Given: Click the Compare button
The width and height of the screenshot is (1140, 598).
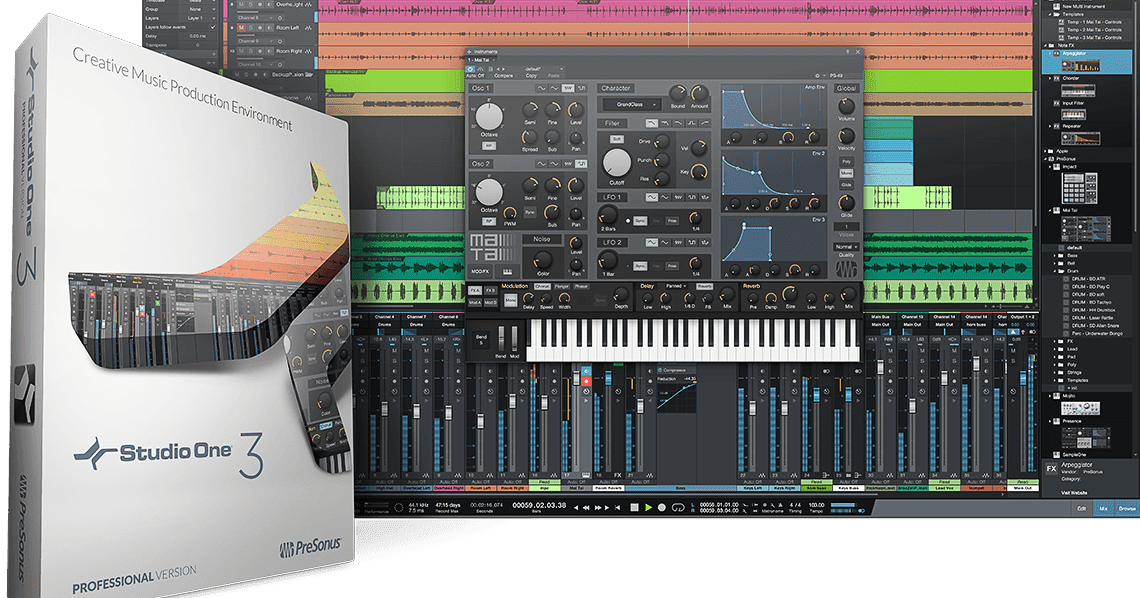Looking at the screenshot, I should tap(503, 76).
